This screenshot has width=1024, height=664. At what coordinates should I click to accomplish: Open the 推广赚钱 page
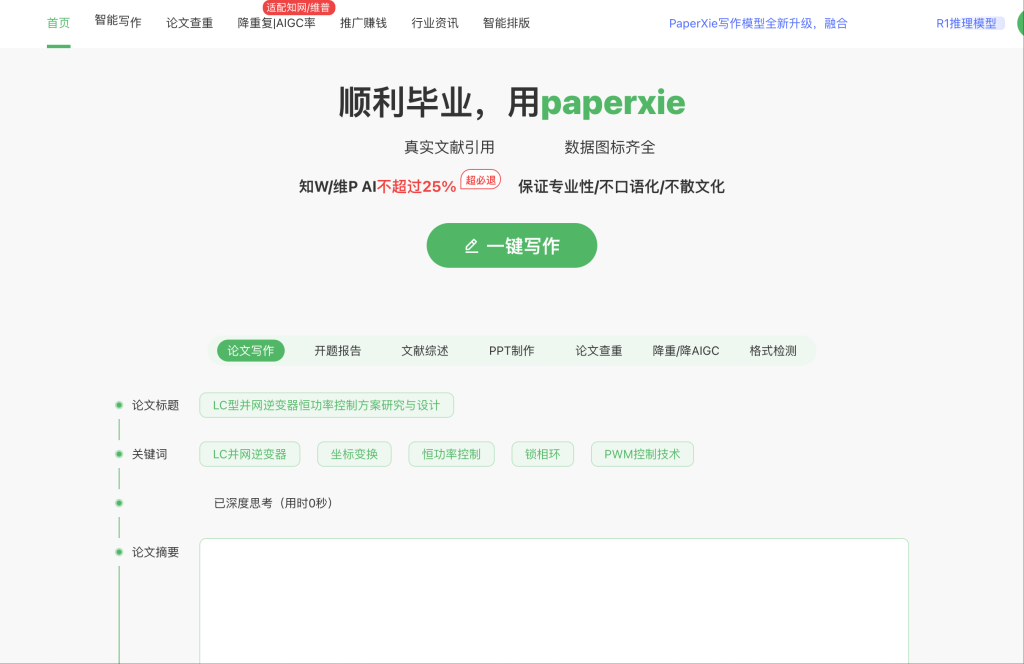tap(363, 23)
